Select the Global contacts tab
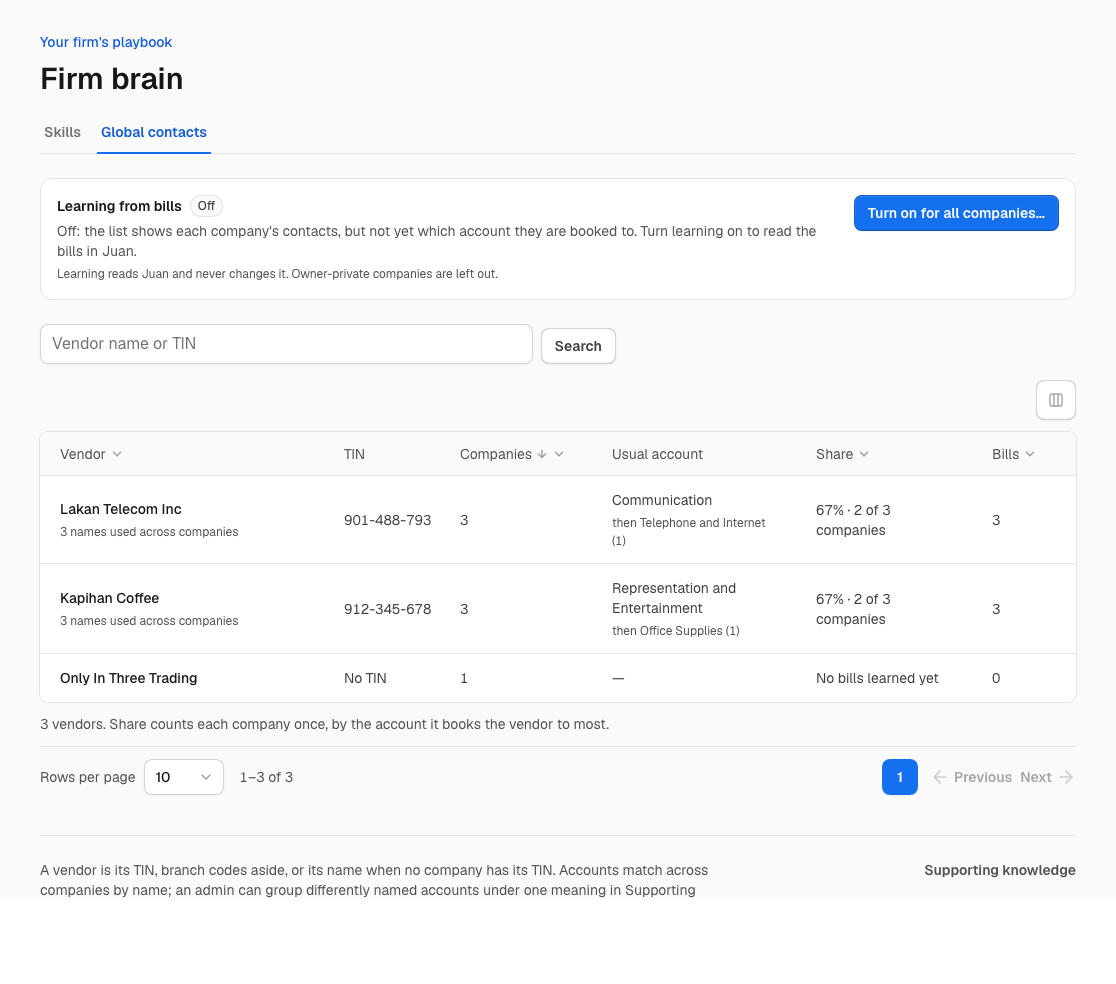 [x=154, y=132]
